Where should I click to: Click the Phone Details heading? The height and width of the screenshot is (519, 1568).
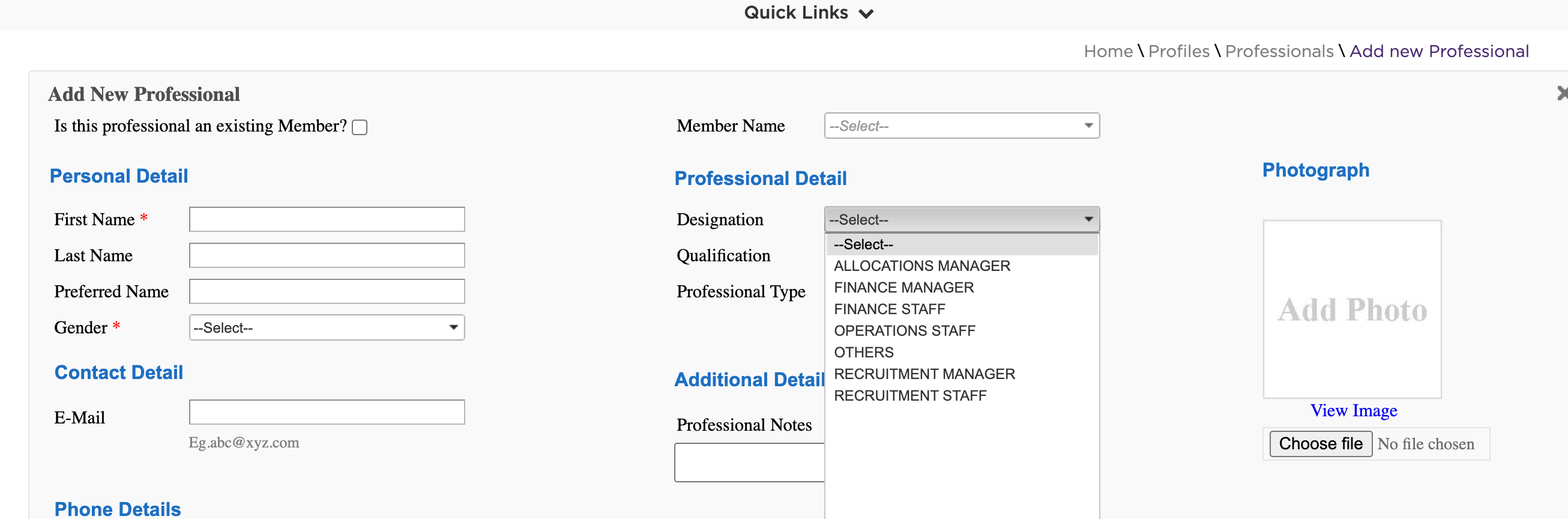pos(118,509)
